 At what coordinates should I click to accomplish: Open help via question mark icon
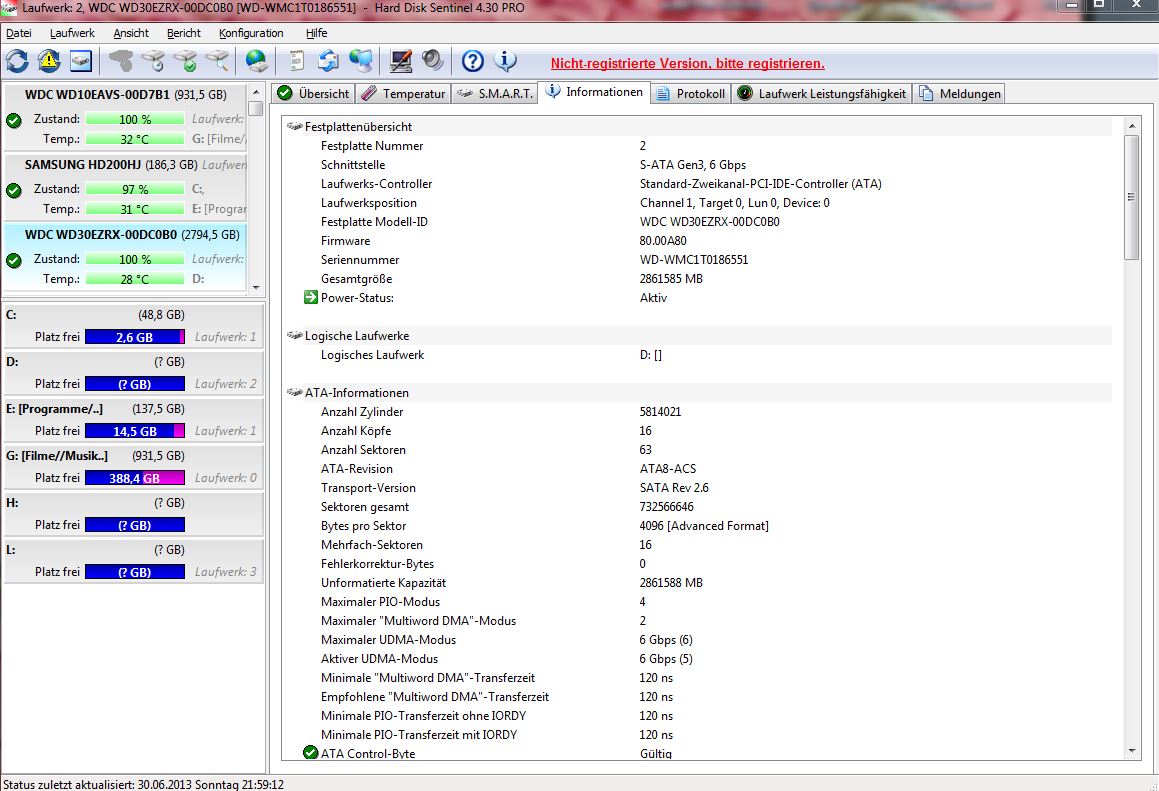click(472, 61)
